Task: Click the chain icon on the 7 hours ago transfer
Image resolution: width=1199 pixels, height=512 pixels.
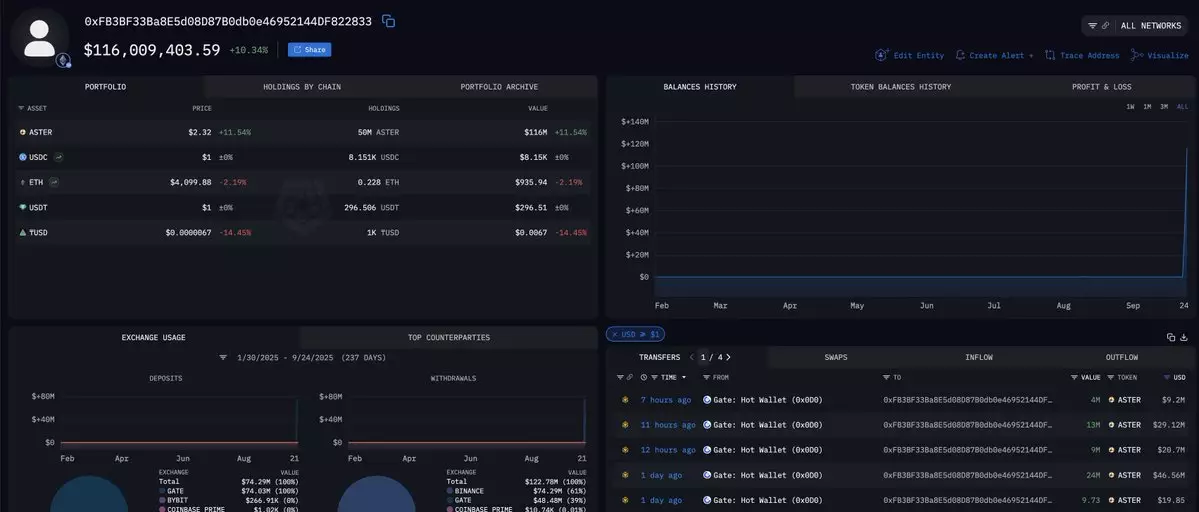Action: (x=625, y=400)
